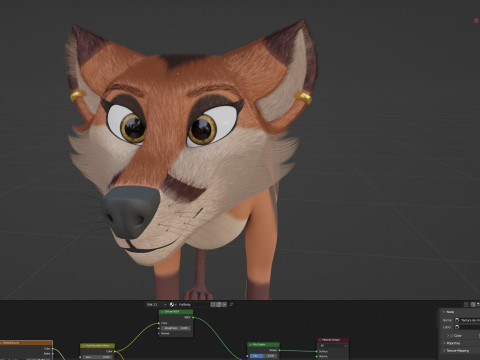
Task: Click the Normal input socket on Diffuse BSDF
Action: point(159,333)
